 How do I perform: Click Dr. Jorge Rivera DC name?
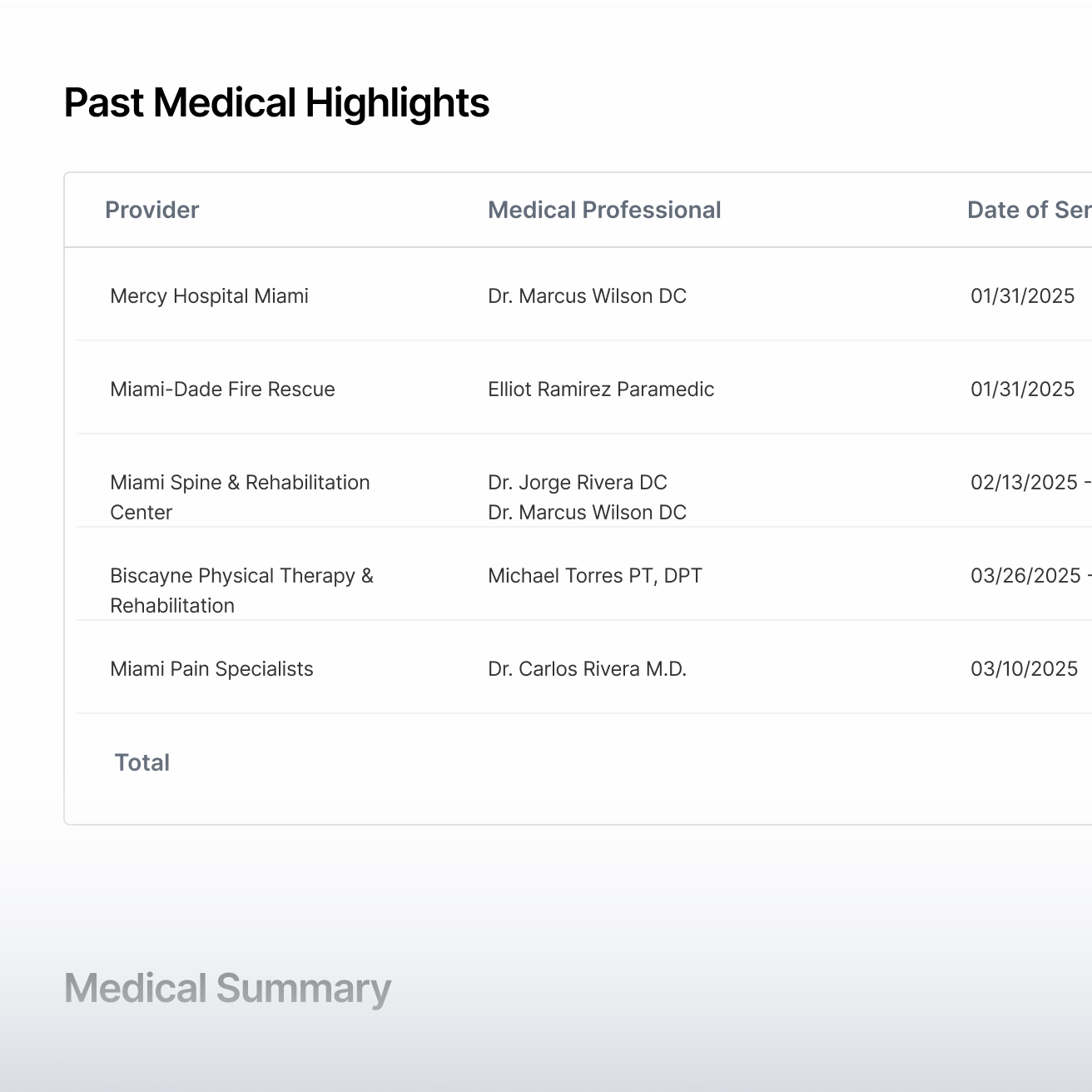pos(577,483)
